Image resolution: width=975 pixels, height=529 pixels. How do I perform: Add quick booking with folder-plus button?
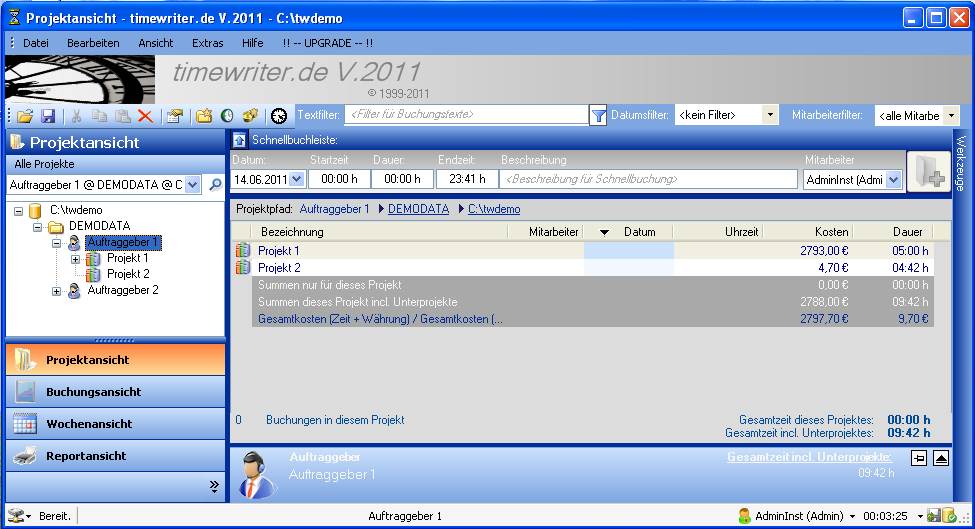tap(929, 172)
